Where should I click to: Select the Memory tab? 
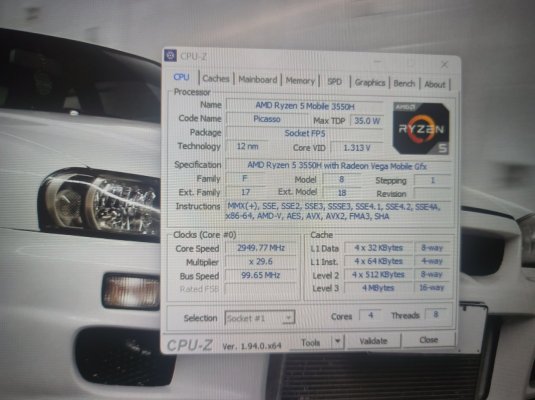click(300, 81)
